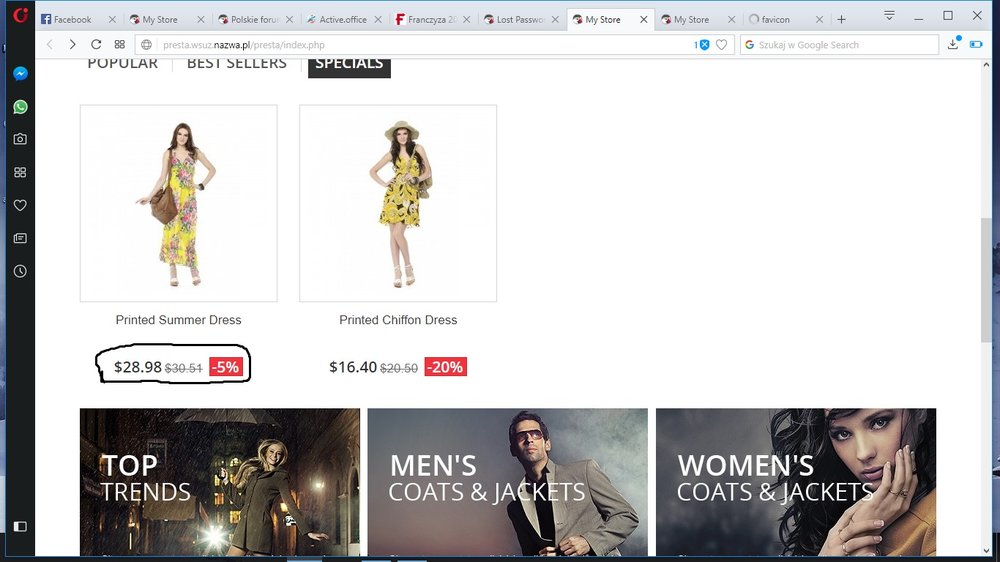
Task: Open the WOMEN'S COATS & JACKETS banner
Action: pos(796,482)
